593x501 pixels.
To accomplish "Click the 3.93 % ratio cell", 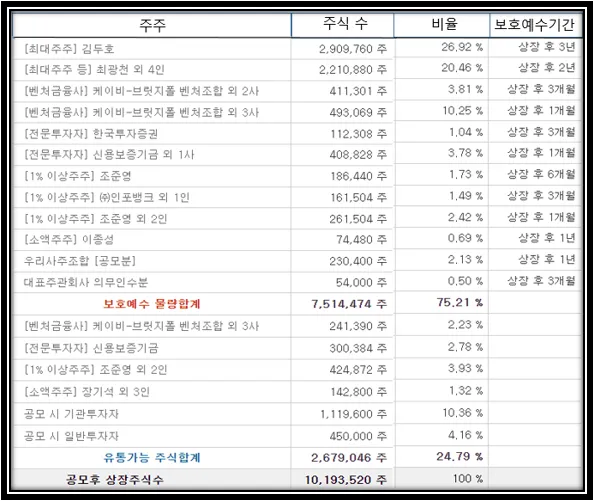I will 466,368.
